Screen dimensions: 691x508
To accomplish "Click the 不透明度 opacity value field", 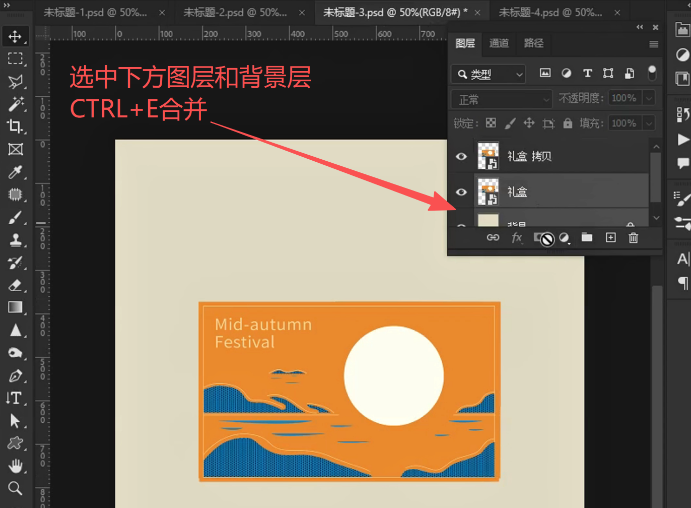I will coord(624,98).
